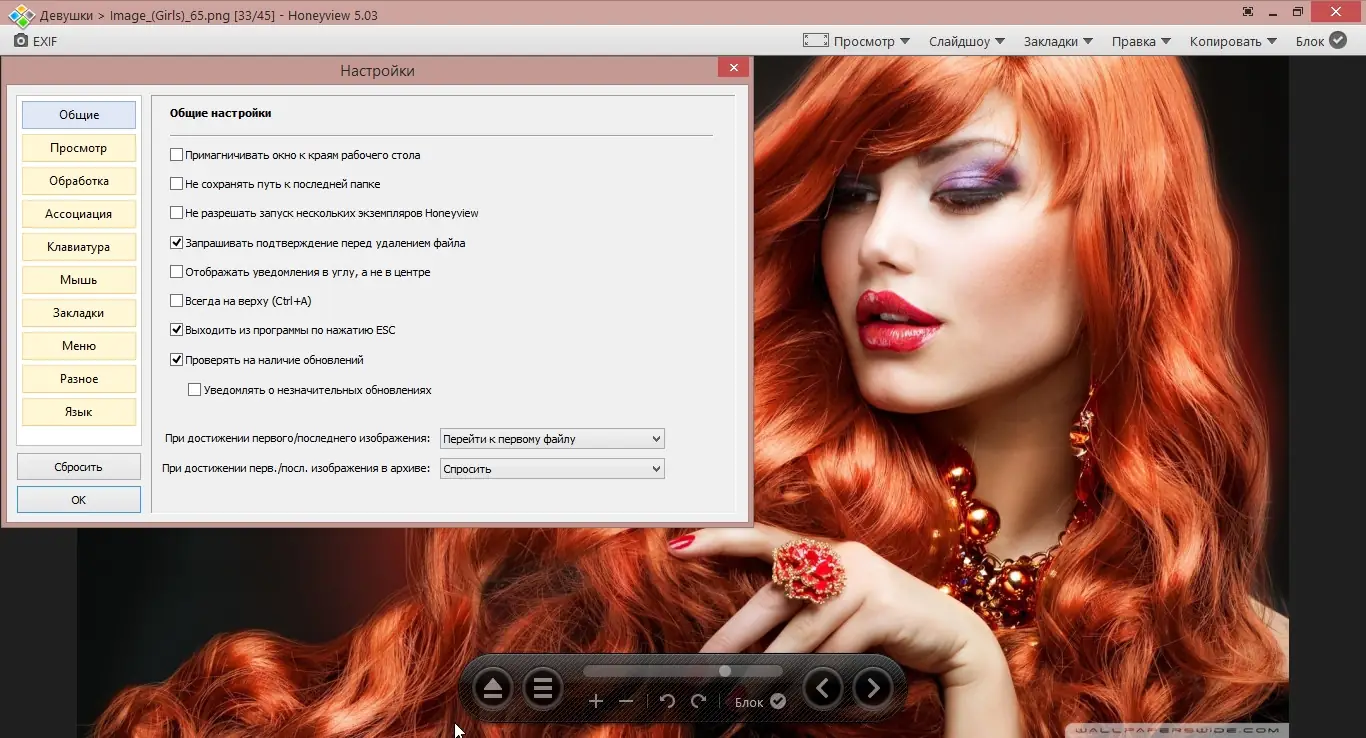Image resolution: width=1366 pixels, height=738 pixels.
Task: Select Закладки tab in settings sidebar
Action: tap(79, 313)
